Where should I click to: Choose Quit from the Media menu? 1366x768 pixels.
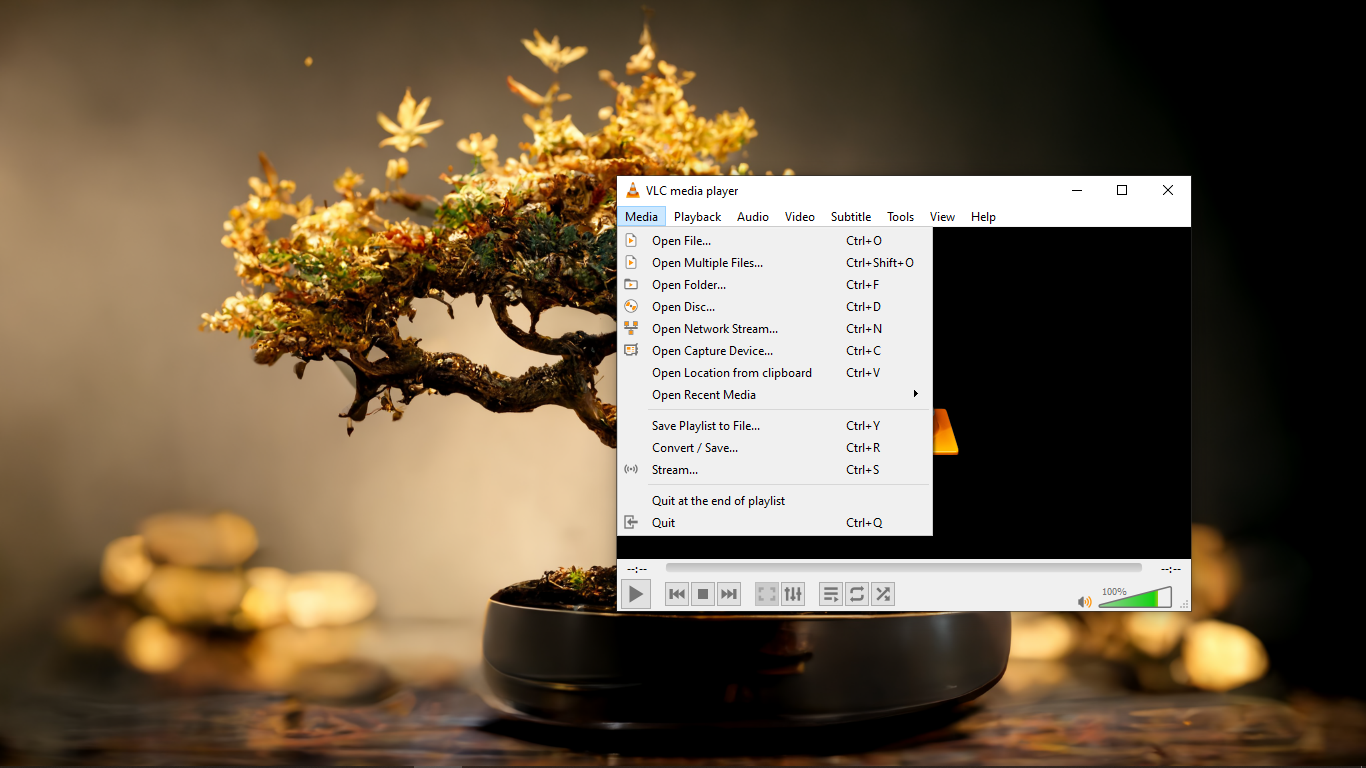click(775, 522)
